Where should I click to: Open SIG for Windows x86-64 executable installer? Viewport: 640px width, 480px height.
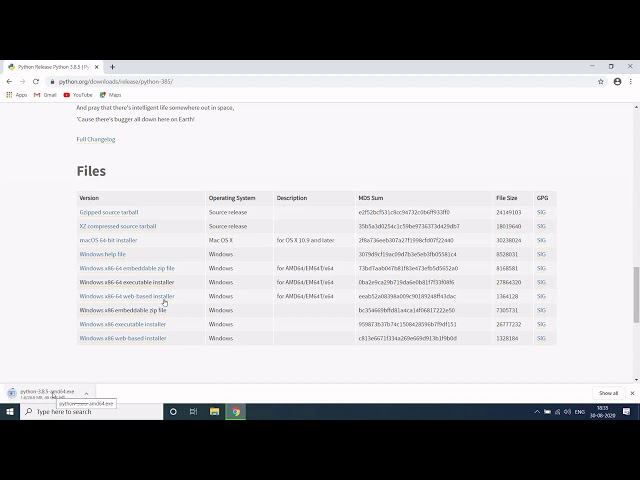coord(541,282)
